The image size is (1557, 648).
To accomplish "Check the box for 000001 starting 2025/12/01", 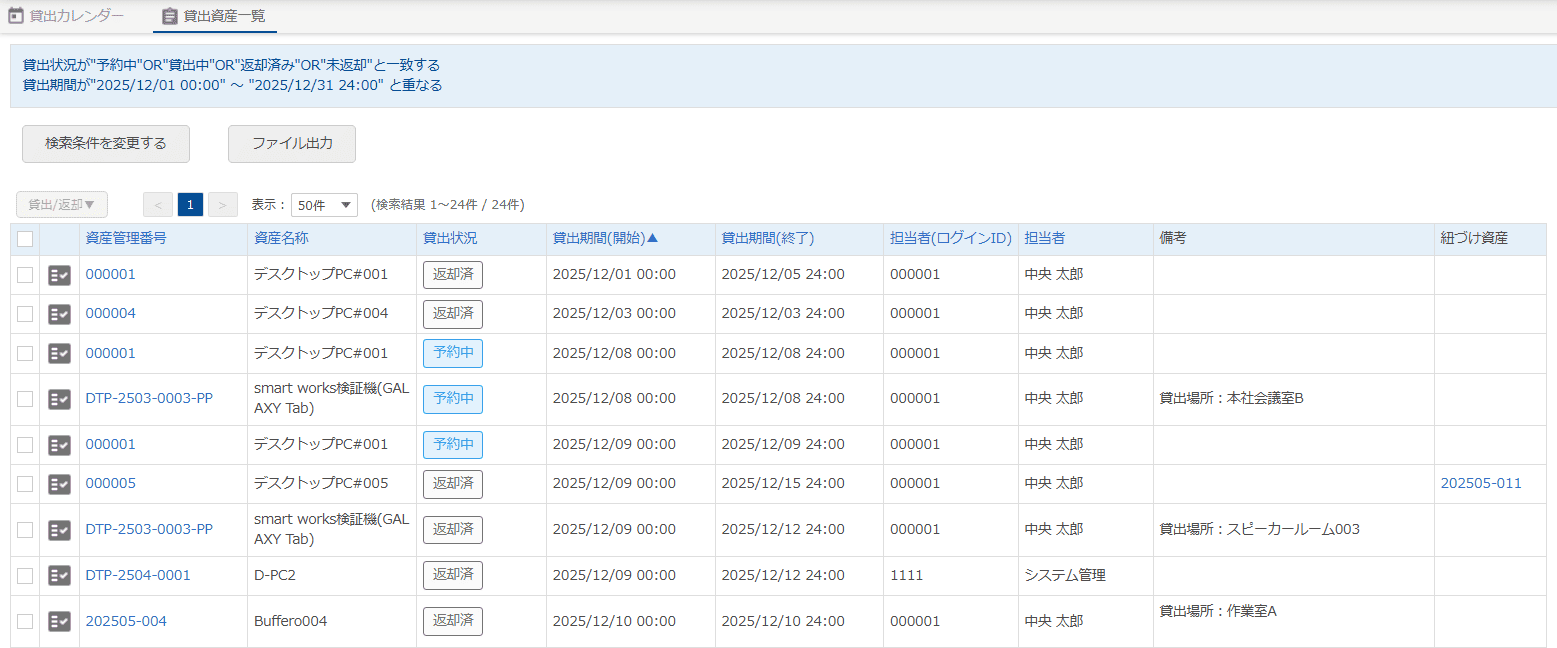I will click(x=25, y=275).
